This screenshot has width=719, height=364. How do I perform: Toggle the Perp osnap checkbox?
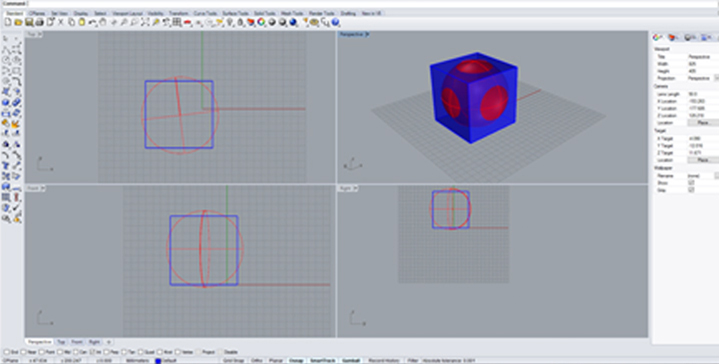click(107, 352)
